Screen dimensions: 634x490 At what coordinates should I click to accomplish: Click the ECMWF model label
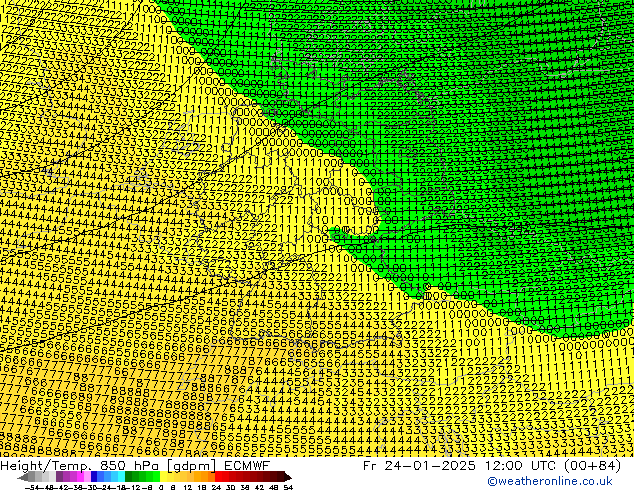[247, 466]
